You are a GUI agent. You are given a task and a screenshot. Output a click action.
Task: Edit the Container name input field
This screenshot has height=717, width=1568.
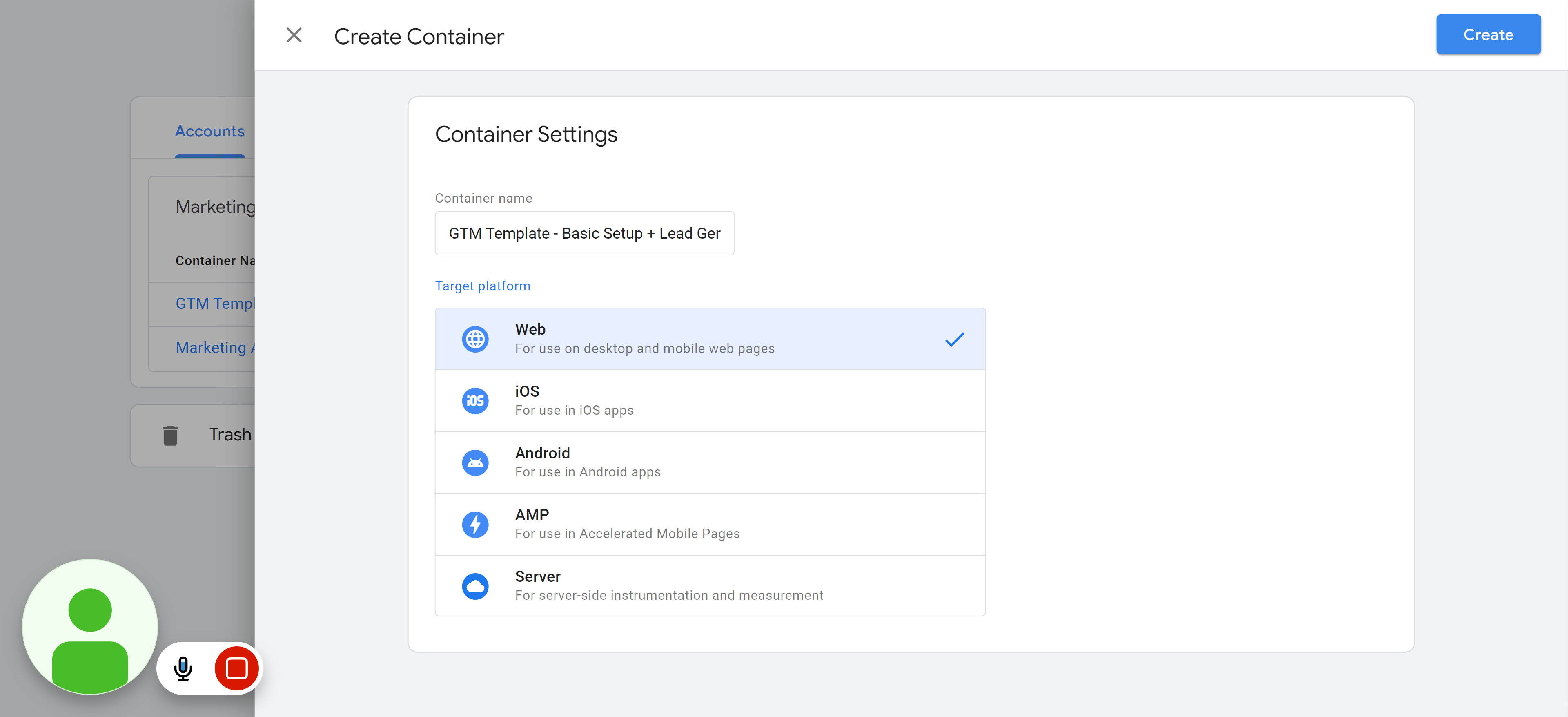click(584, 233)
